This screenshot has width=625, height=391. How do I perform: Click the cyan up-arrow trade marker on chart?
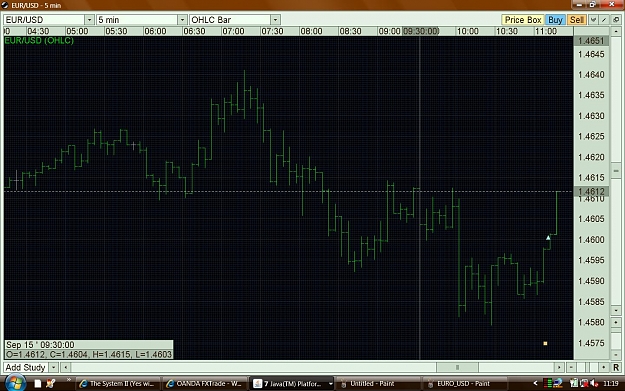(x=548, y=238)
